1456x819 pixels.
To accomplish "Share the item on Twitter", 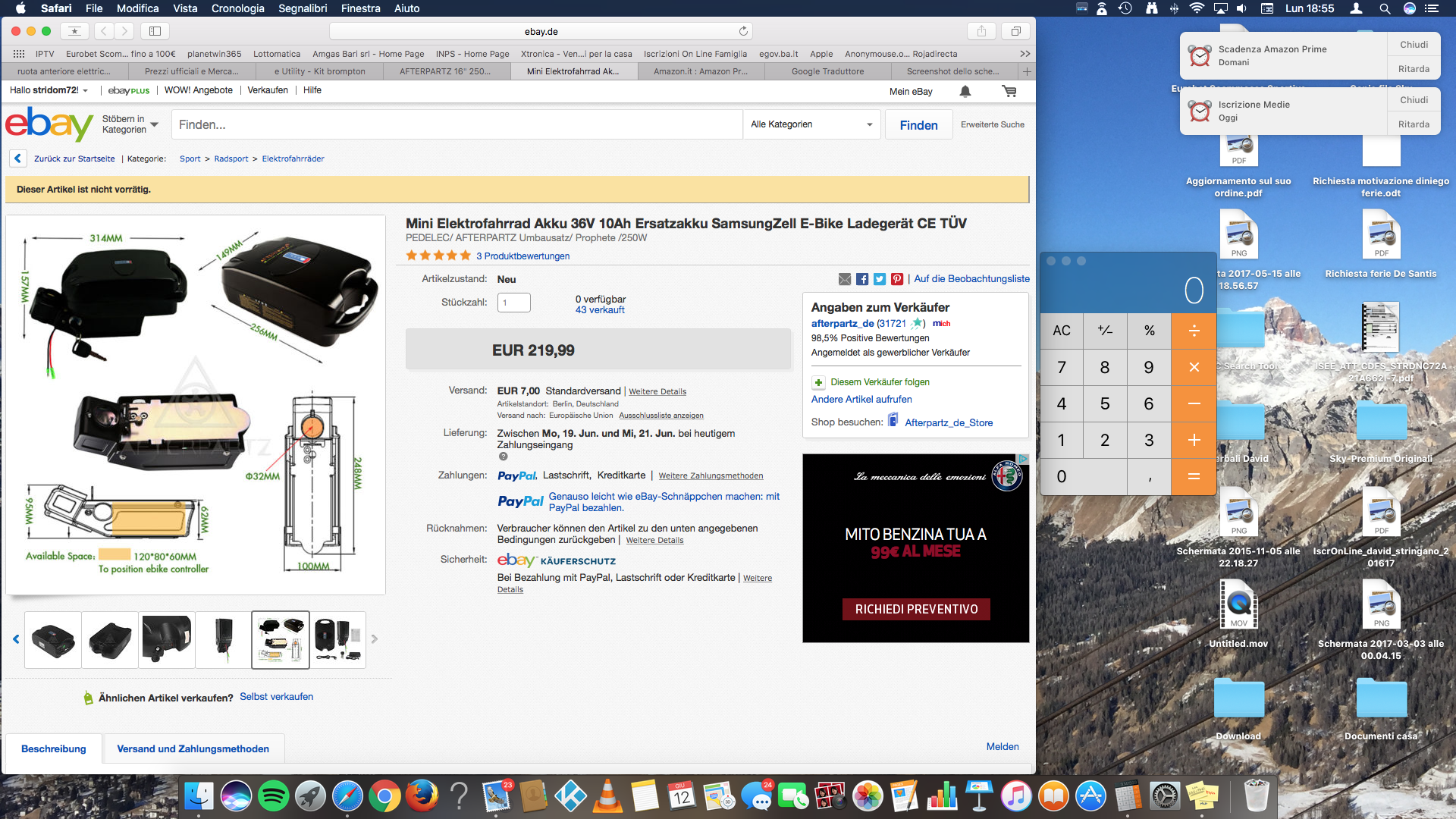I will 880,279.
